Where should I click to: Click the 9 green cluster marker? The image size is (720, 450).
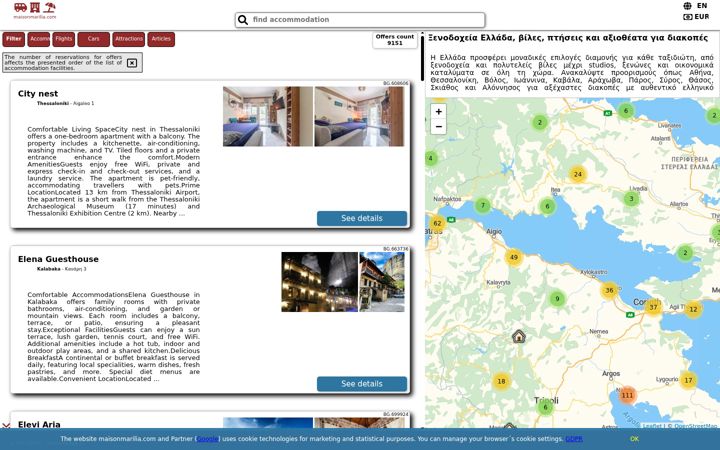point(557,299)
